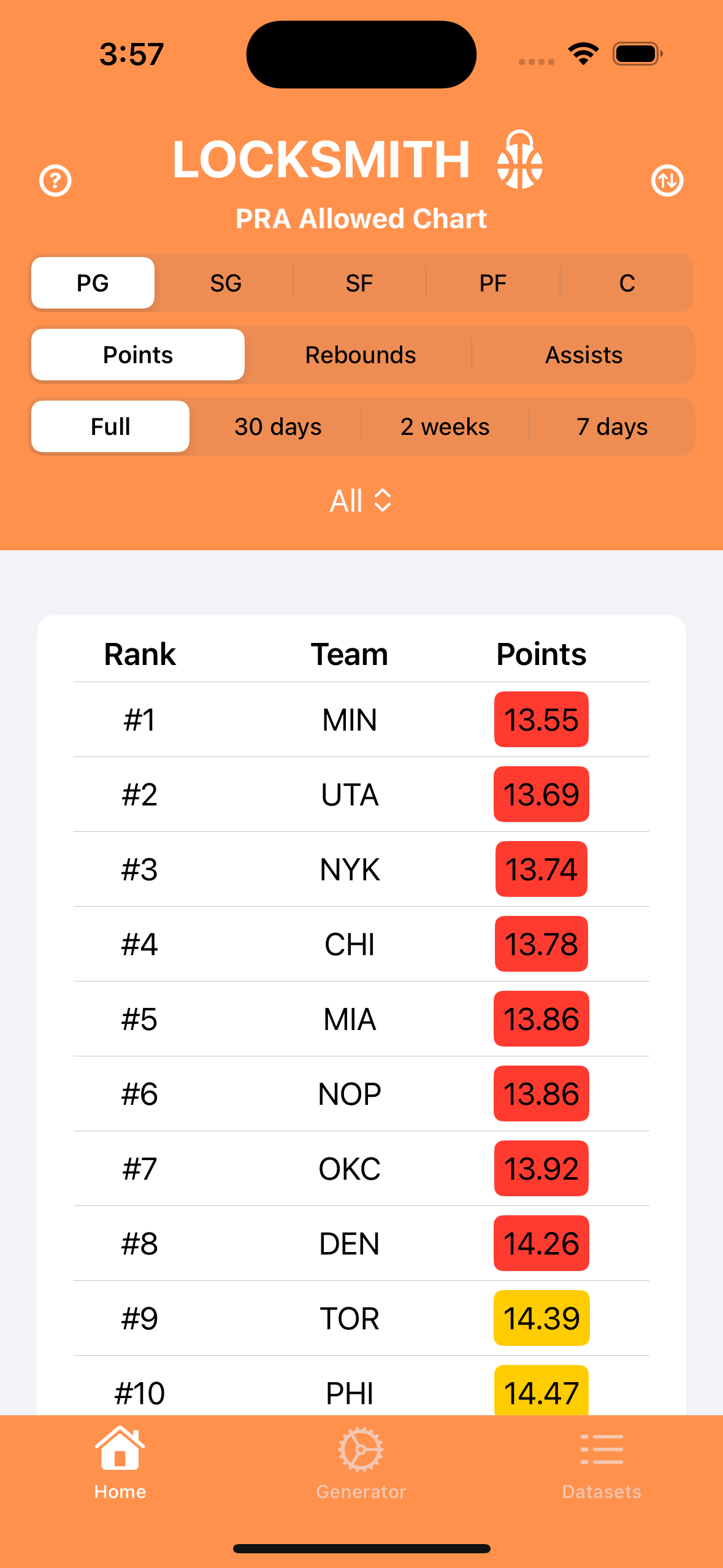Tap the sort order arrows icon
723x1568 pixels.
[x=667, y=181]
